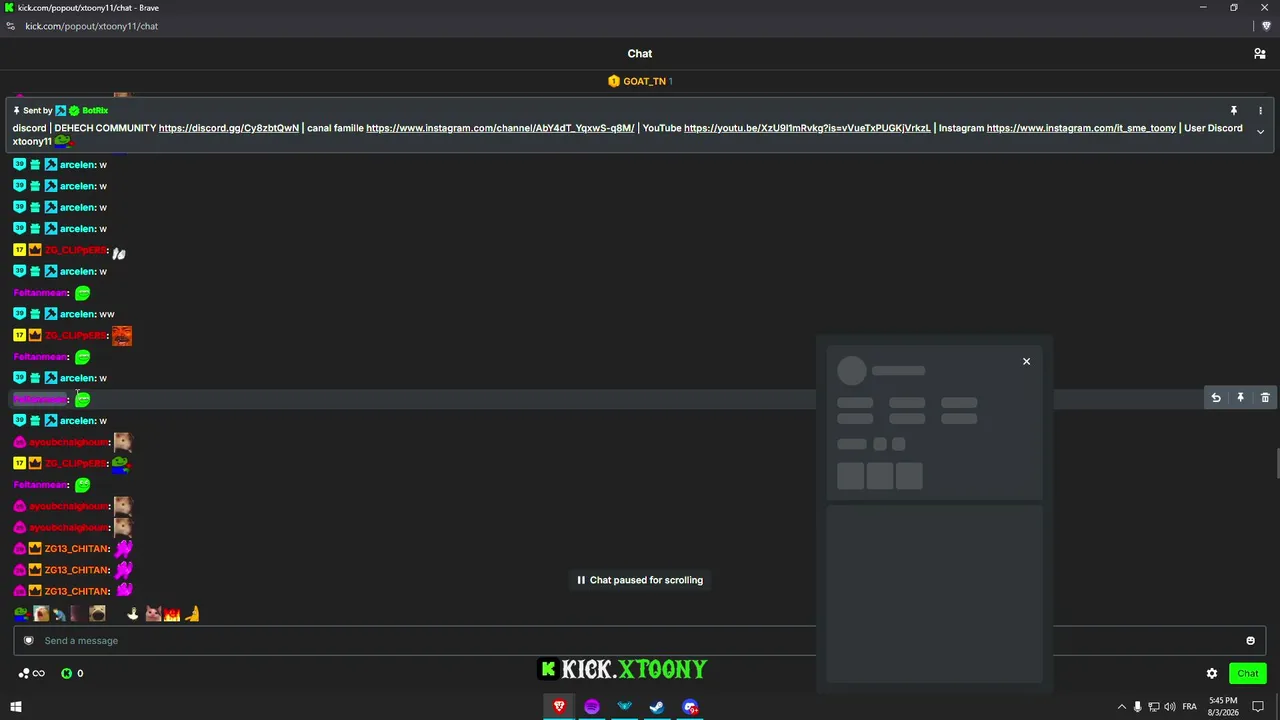This screenshot has width=1280, height=720.
Task: Open the ZG13_CHITAN user profile from the last message
Action: pyautogui.click(x=76, y=591)
